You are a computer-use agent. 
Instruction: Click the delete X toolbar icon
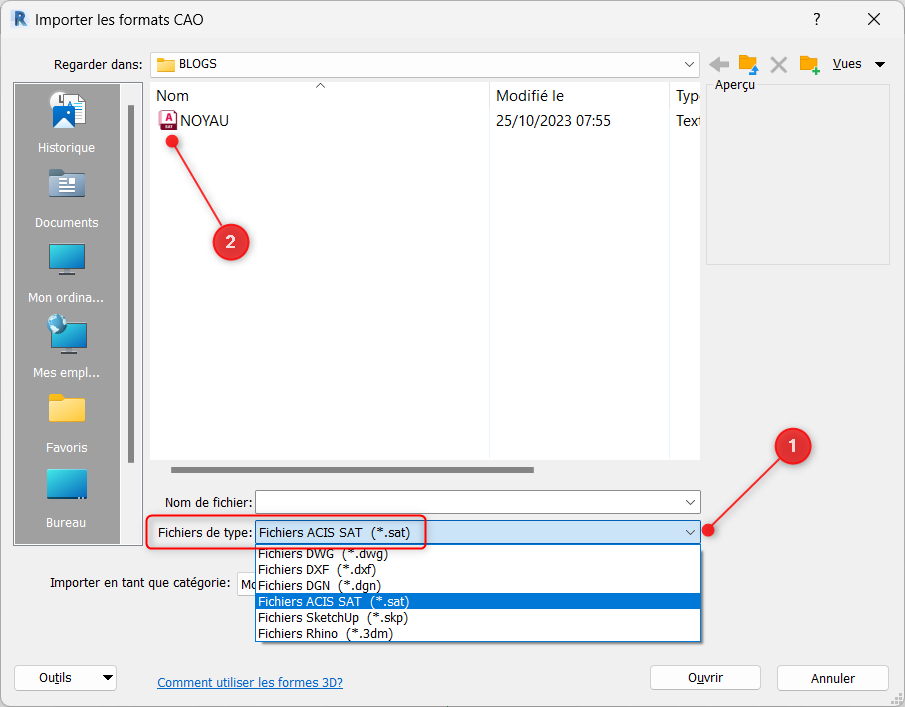tap(779, 65)
